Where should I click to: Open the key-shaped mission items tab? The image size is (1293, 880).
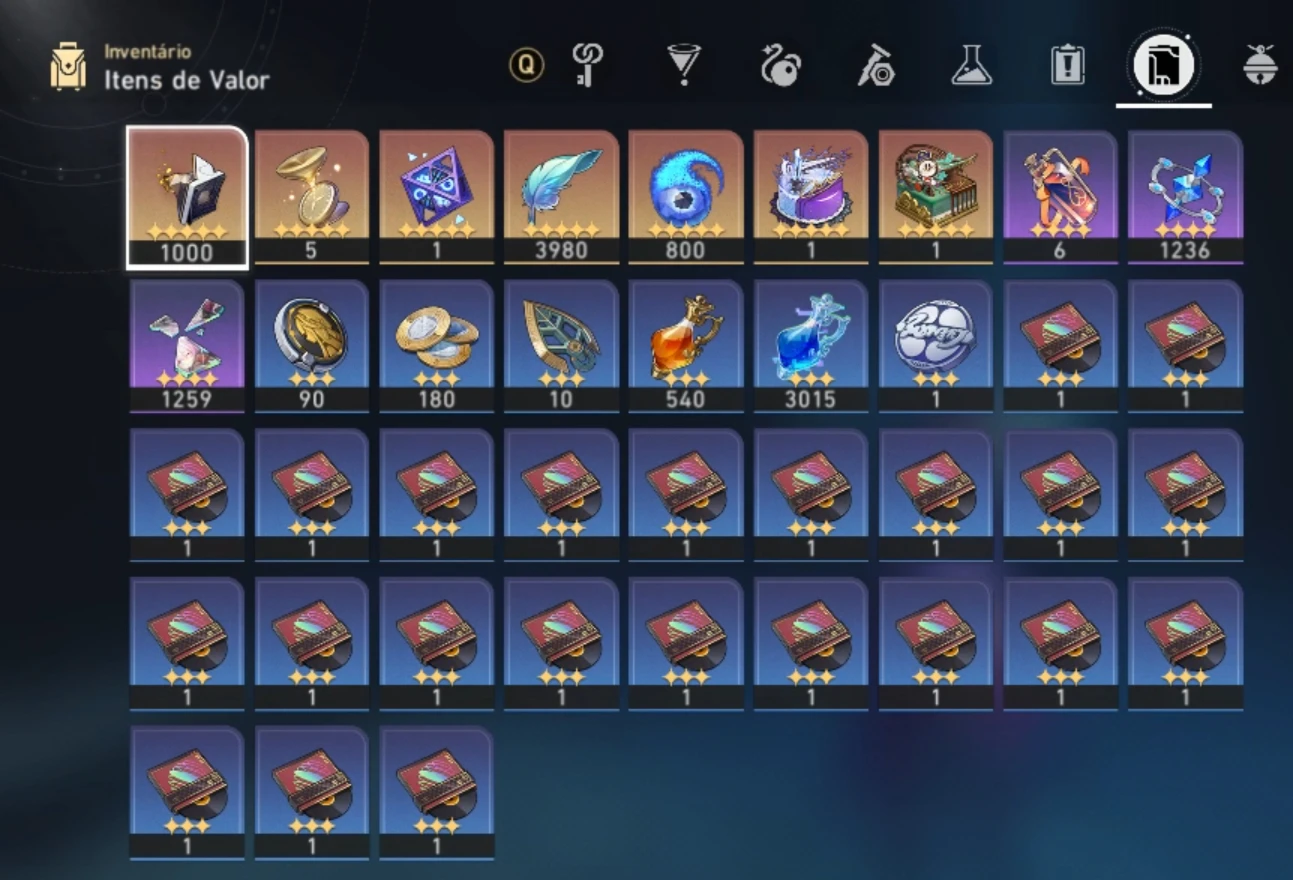tap(586, 66)
